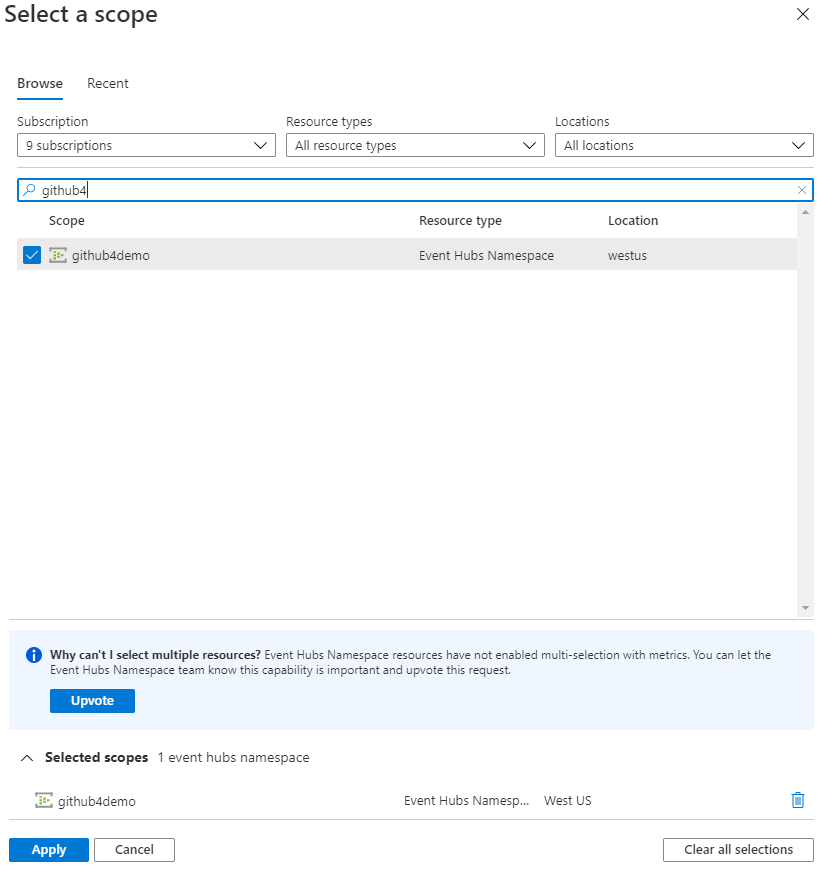Click the Event Hubs icon in results row

point(58,255)
